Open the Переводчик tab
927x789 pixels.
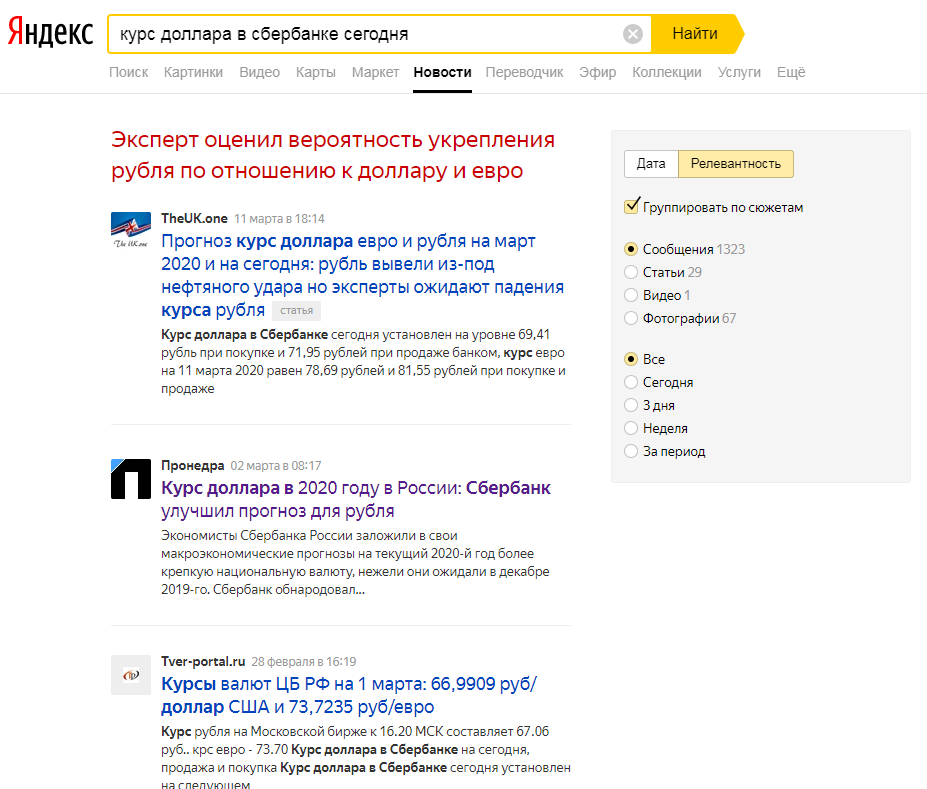click(x=524, y=72)
